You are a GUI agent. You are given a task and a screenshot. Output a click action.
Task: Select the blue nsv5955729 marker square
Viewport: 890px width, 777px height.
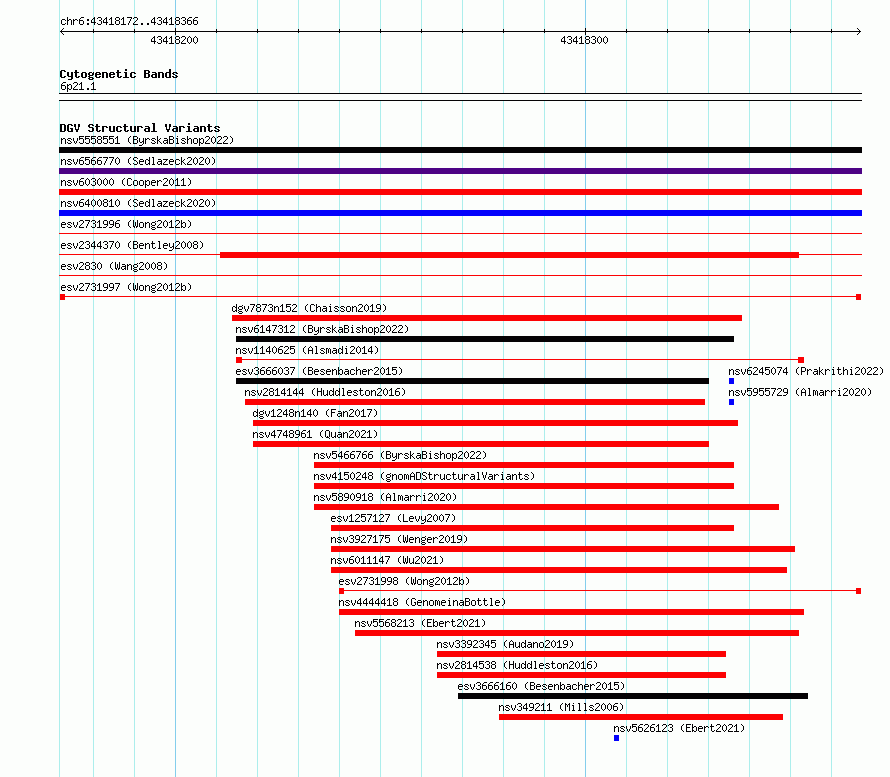click(732, 402)
